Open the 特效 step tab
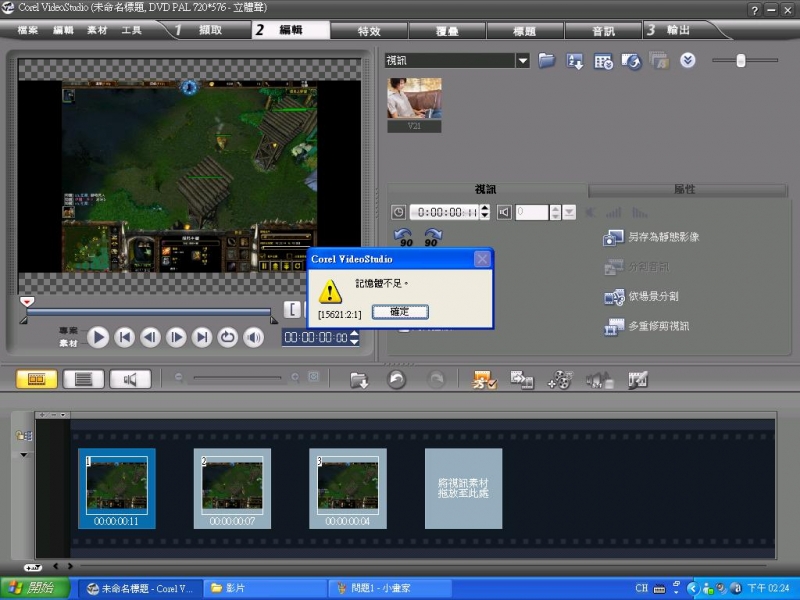This screenshot has height=600, width=800. click(369, 31)
